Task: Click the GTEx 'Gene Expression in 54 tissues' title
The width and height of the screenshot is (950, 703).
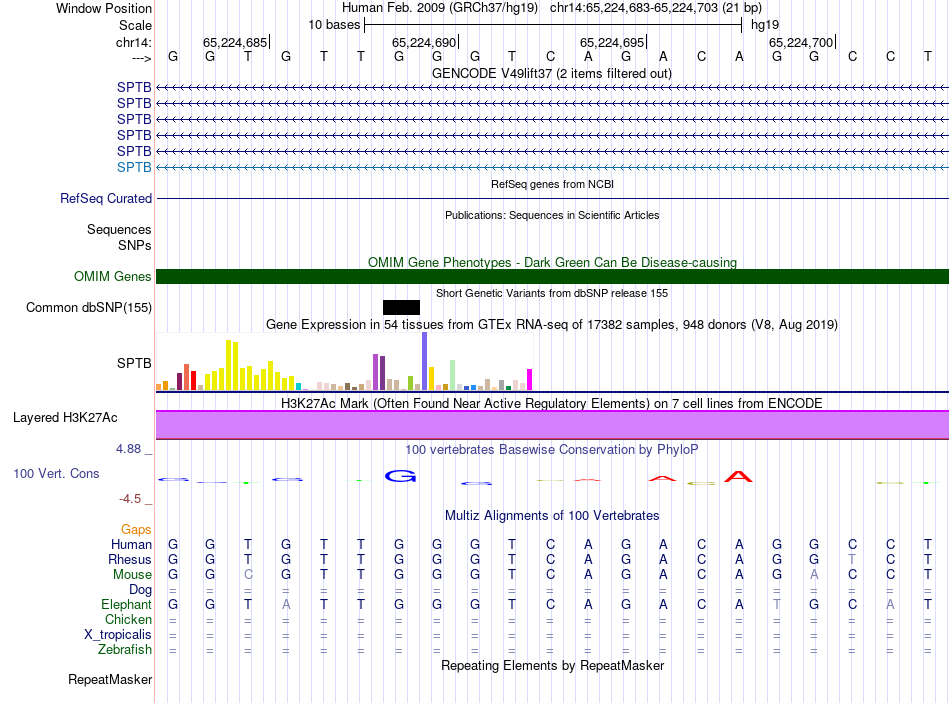Action: 552,325
